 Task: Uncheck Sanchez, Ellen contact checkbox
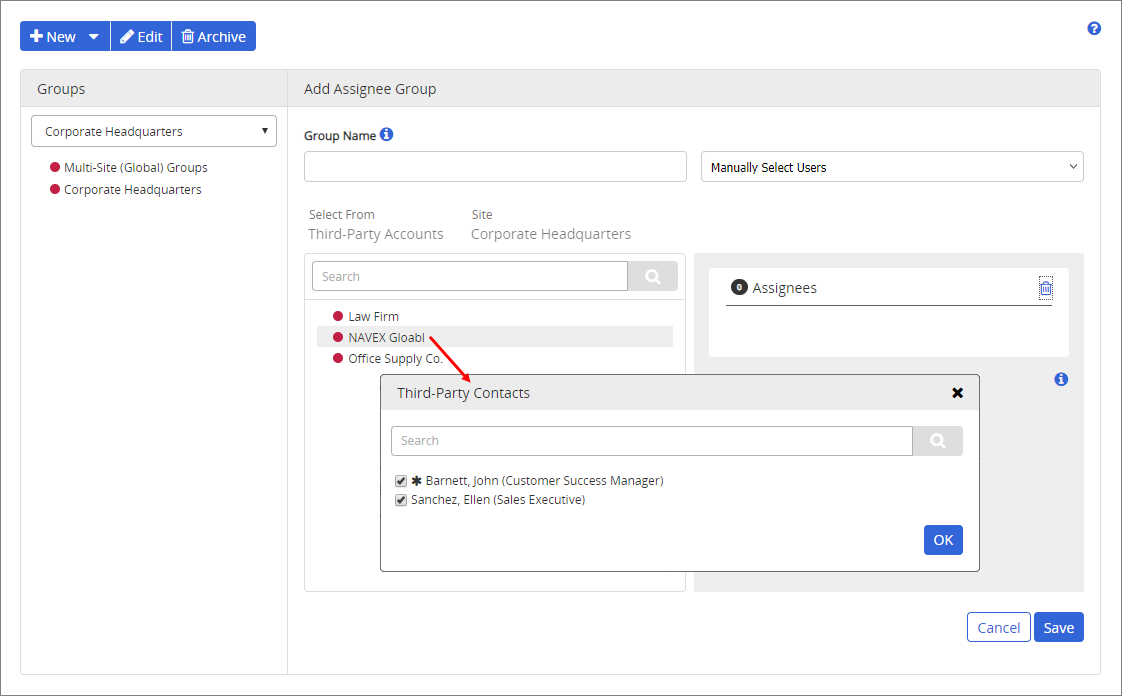coord(401,500)
